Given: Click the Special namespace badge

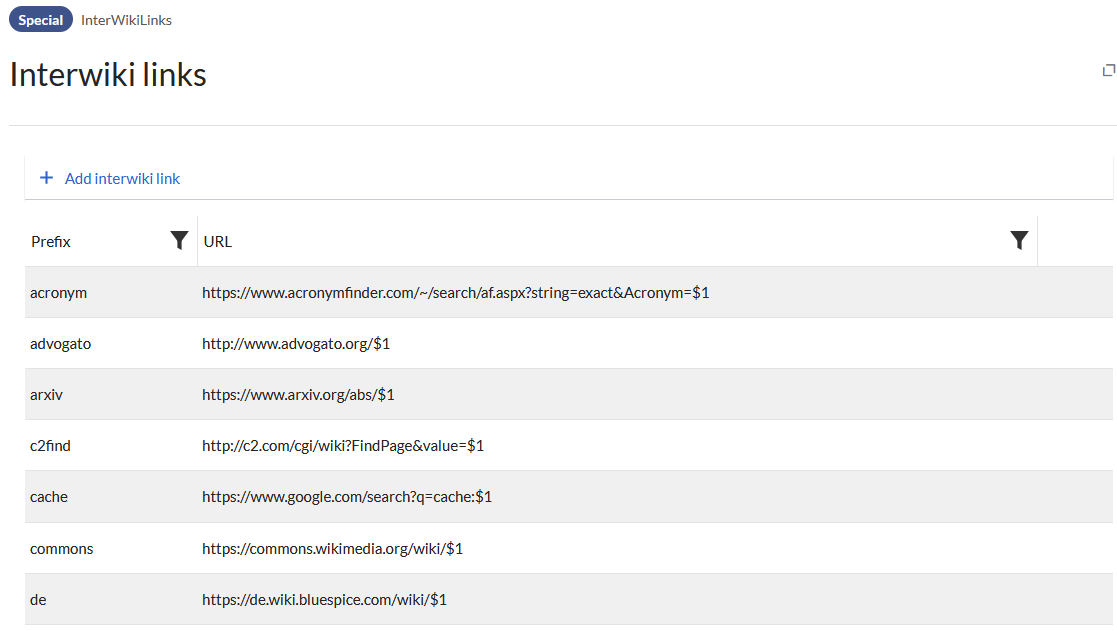Looking at the screenshot, I should pos(41,20).
